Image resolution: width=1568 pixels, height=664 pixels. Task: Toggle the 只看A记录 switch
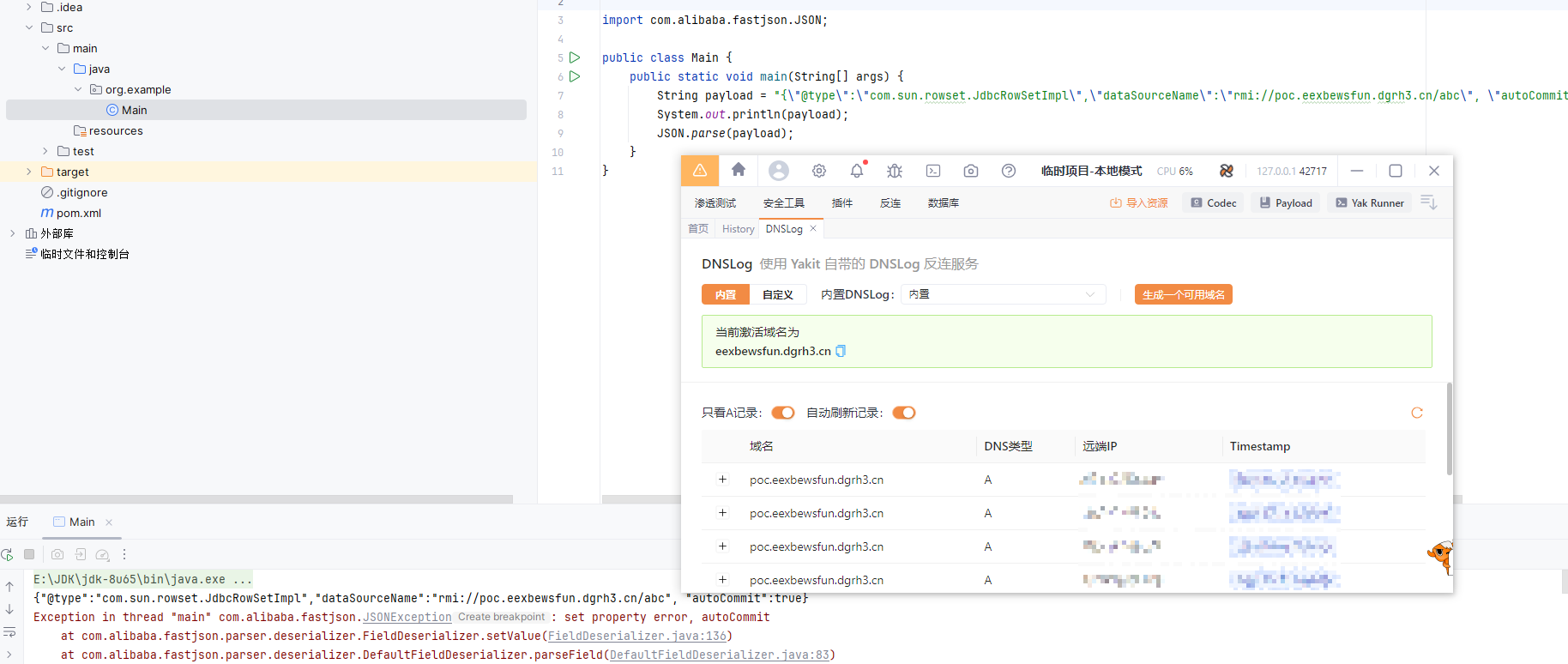783,413
